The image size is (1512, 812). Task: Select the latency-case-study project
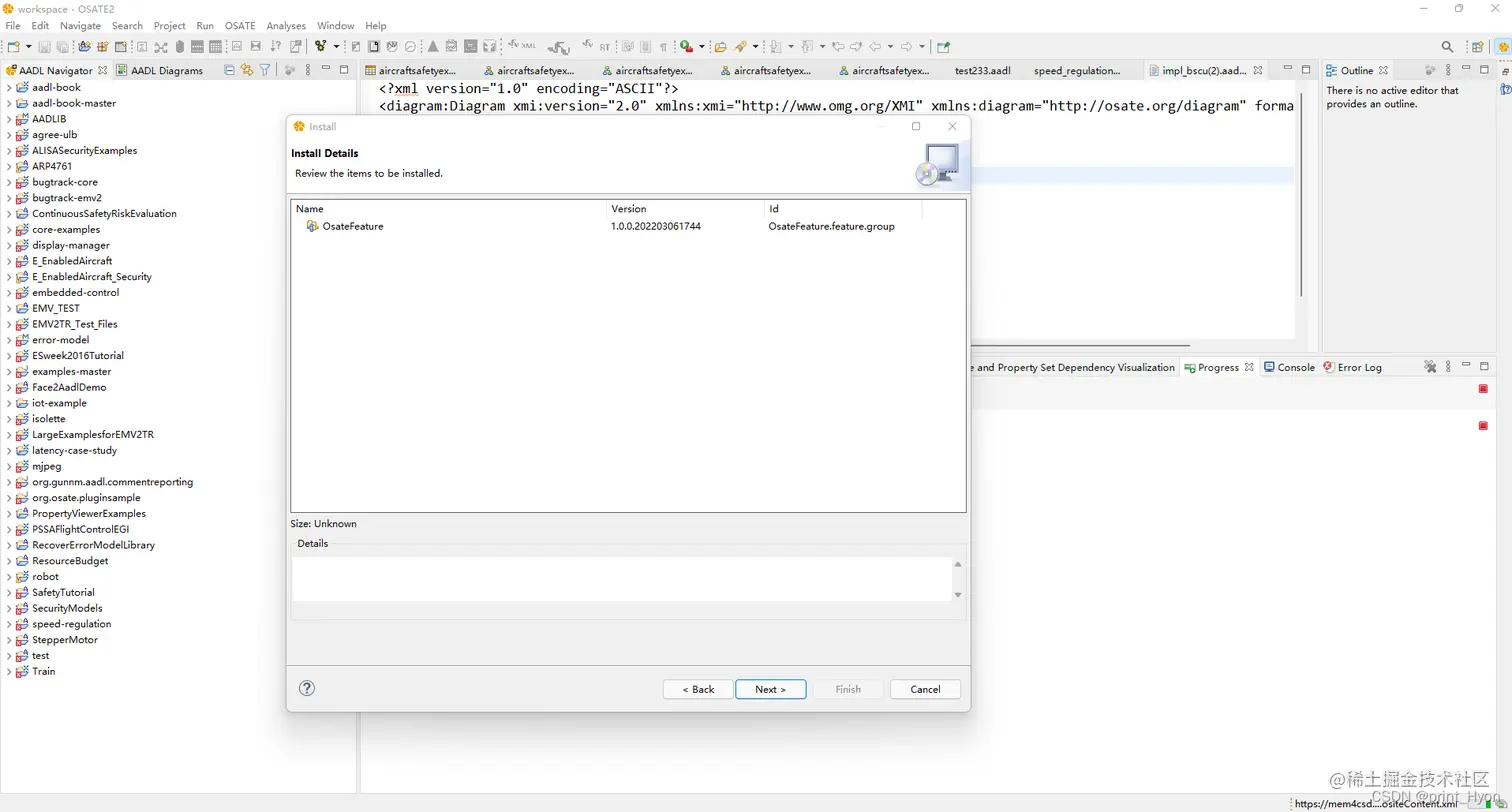point(74,450)
